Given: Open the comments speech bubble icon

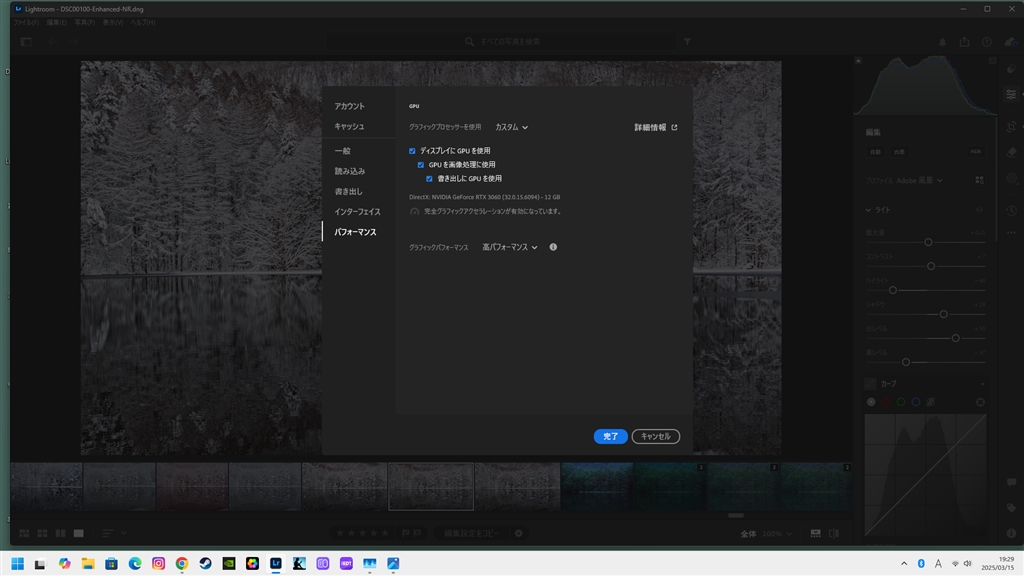Looking at the screenshot, I should coord(1012,482).
